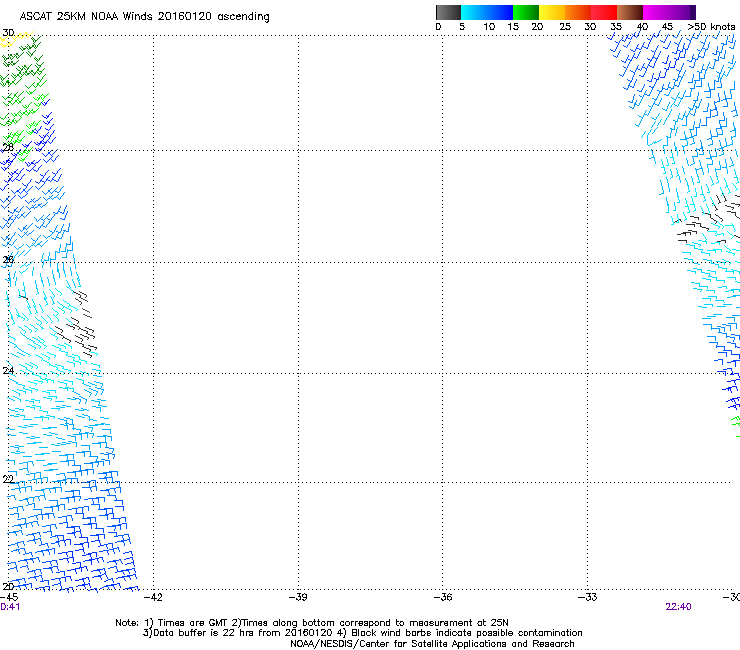The width and height of the screenshot is (740, 650).
Task: Click the longitude label -39
Action: [298, 597]
